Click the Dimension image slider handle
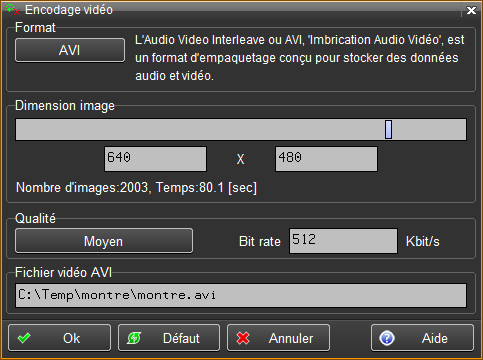The height and width of the screenshot is (360, 483). pyautogui.click(x=388, y=129)
